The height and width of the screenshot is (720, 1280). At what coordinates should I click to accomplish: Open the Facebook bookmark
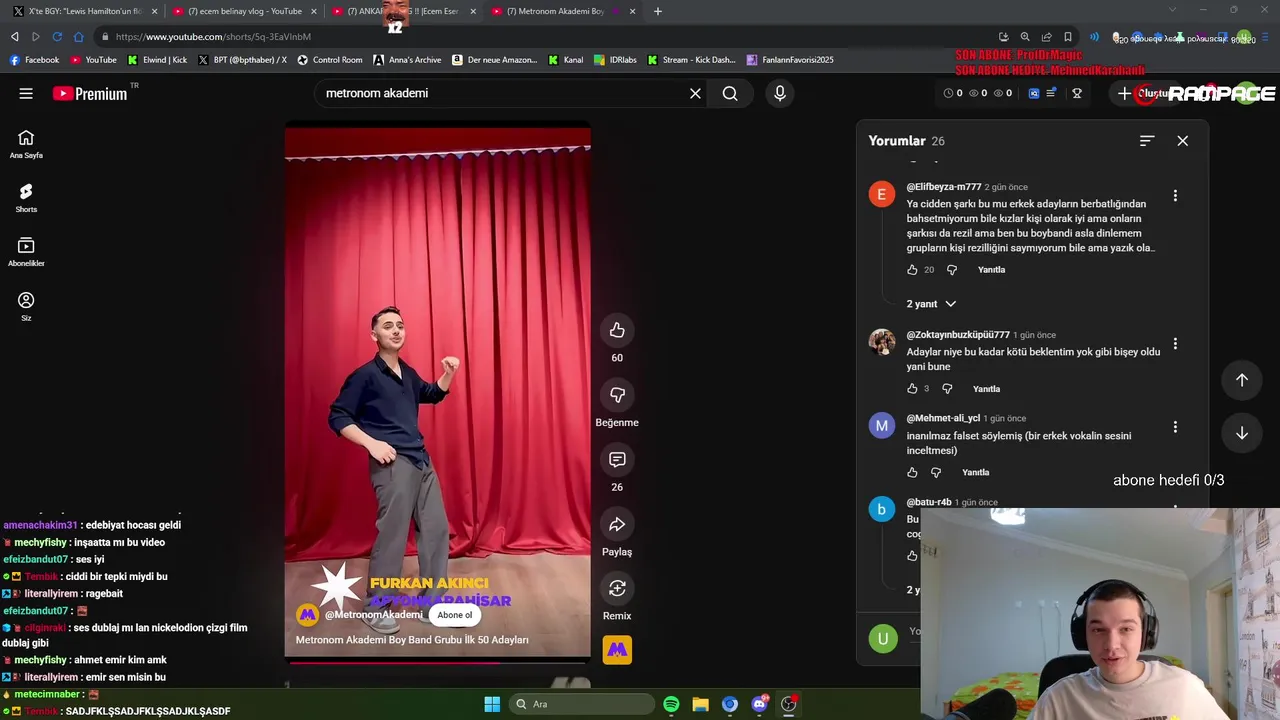point(34,60)
